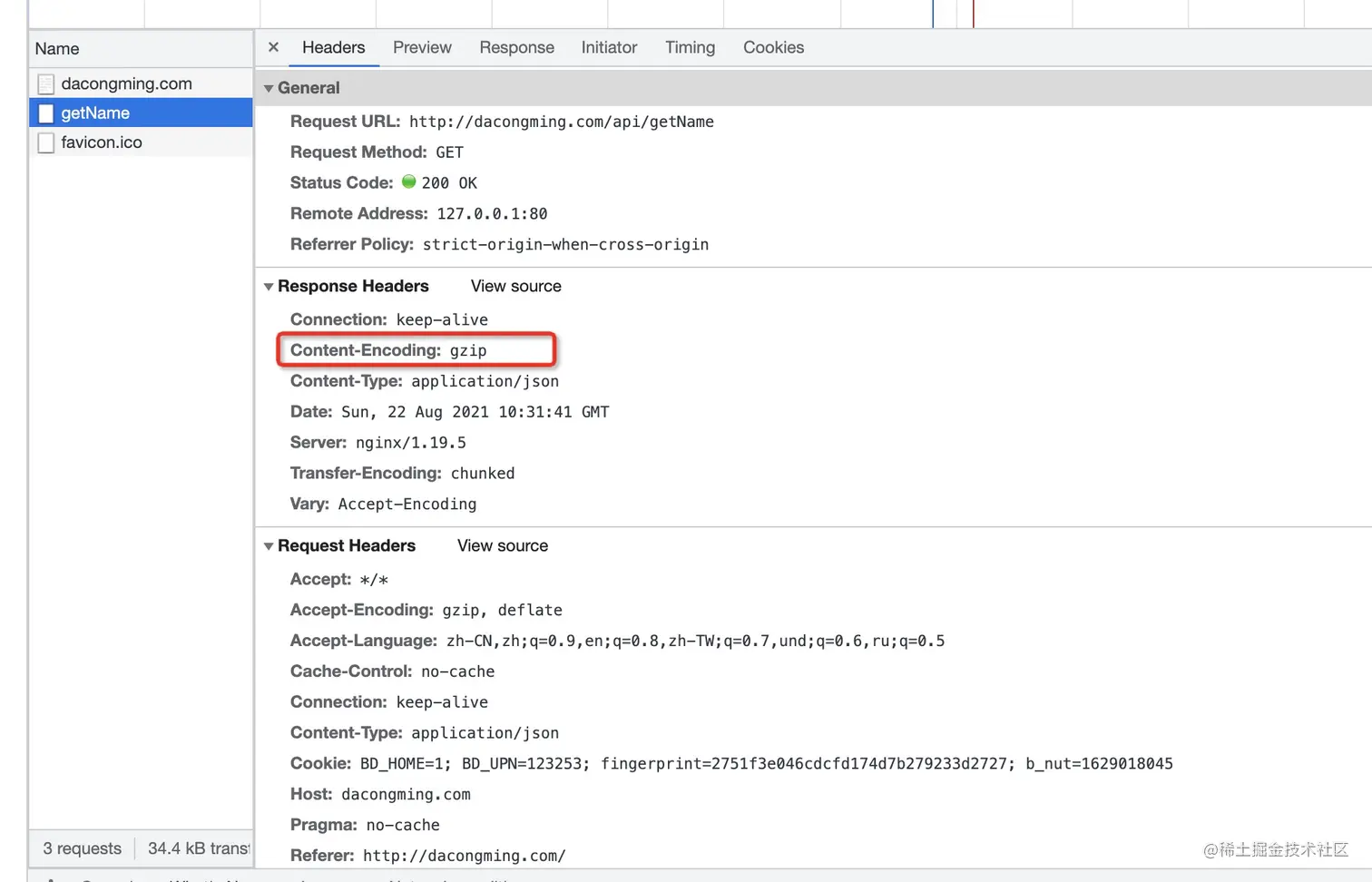
Task: Click the 200 OK status text
Action: coord(449,183)
